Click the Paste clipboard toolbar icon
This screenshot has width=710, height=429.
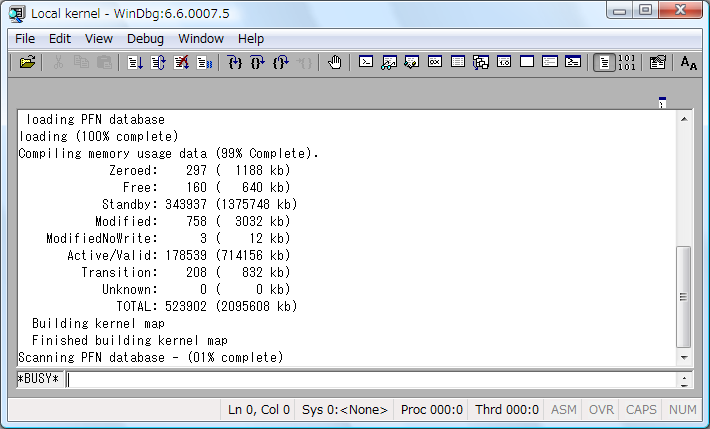[x=104, y=62]
